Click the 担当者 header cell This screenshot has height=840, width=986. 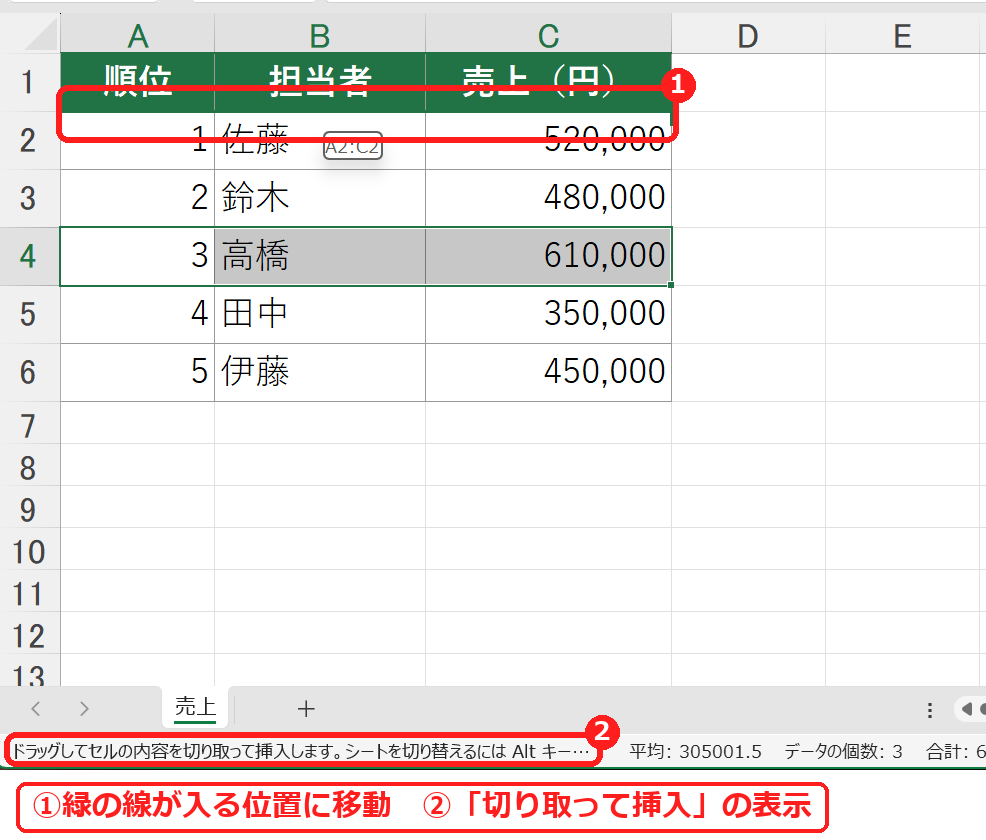(320, 82)
